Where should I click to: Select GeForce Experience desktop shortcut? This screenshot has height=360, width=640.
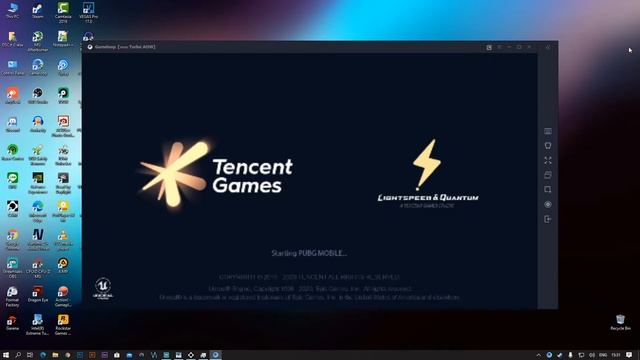(38, 182)
